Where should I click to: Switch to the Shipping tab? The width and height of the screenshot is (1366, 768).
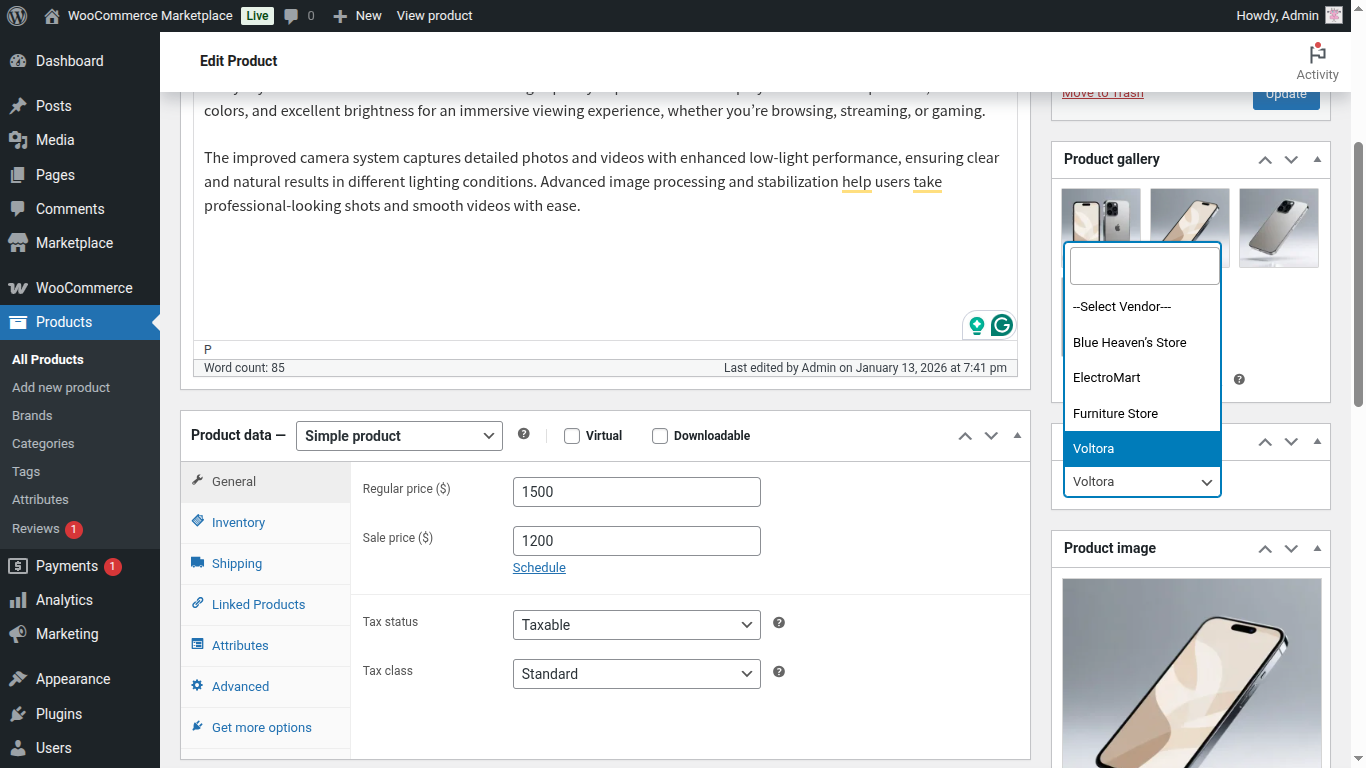click(x=236, y=563)
